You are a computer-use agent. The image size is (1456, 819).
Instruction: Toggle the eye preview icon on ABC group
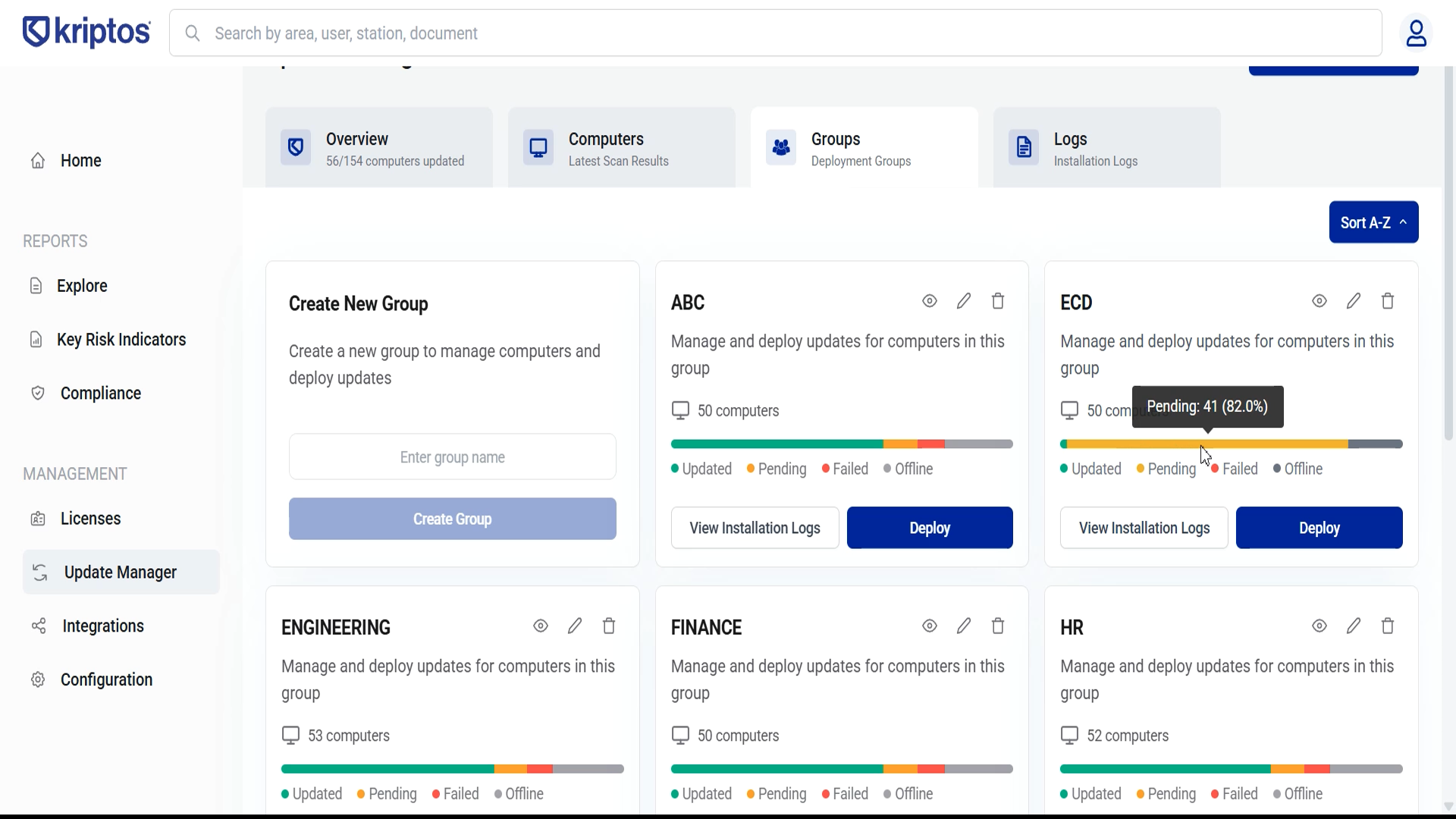[x=930, y=301]
